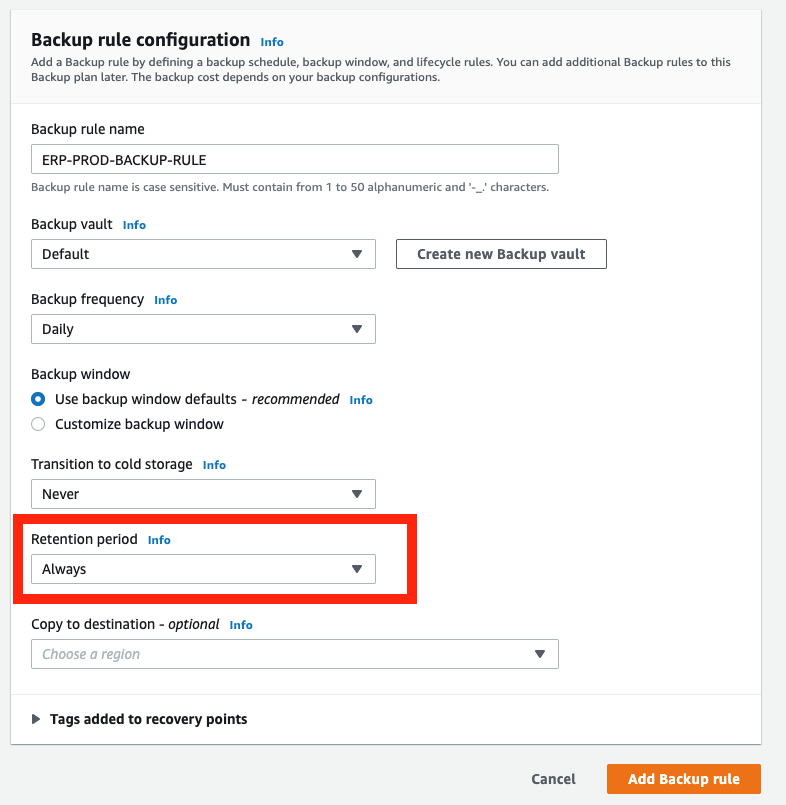Click the Backup rule name text field

click(295, 159)
